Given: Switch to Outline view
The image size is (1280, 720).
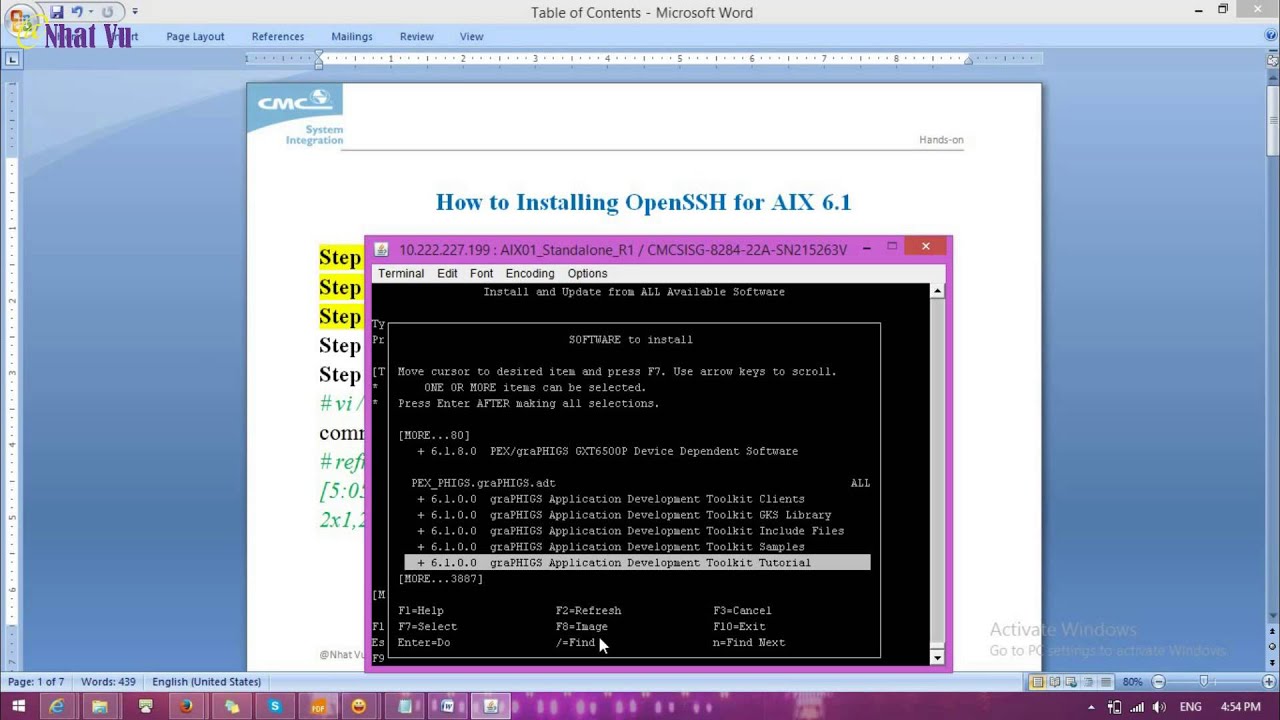Looking at the screenshot, I should [1089, 682].
